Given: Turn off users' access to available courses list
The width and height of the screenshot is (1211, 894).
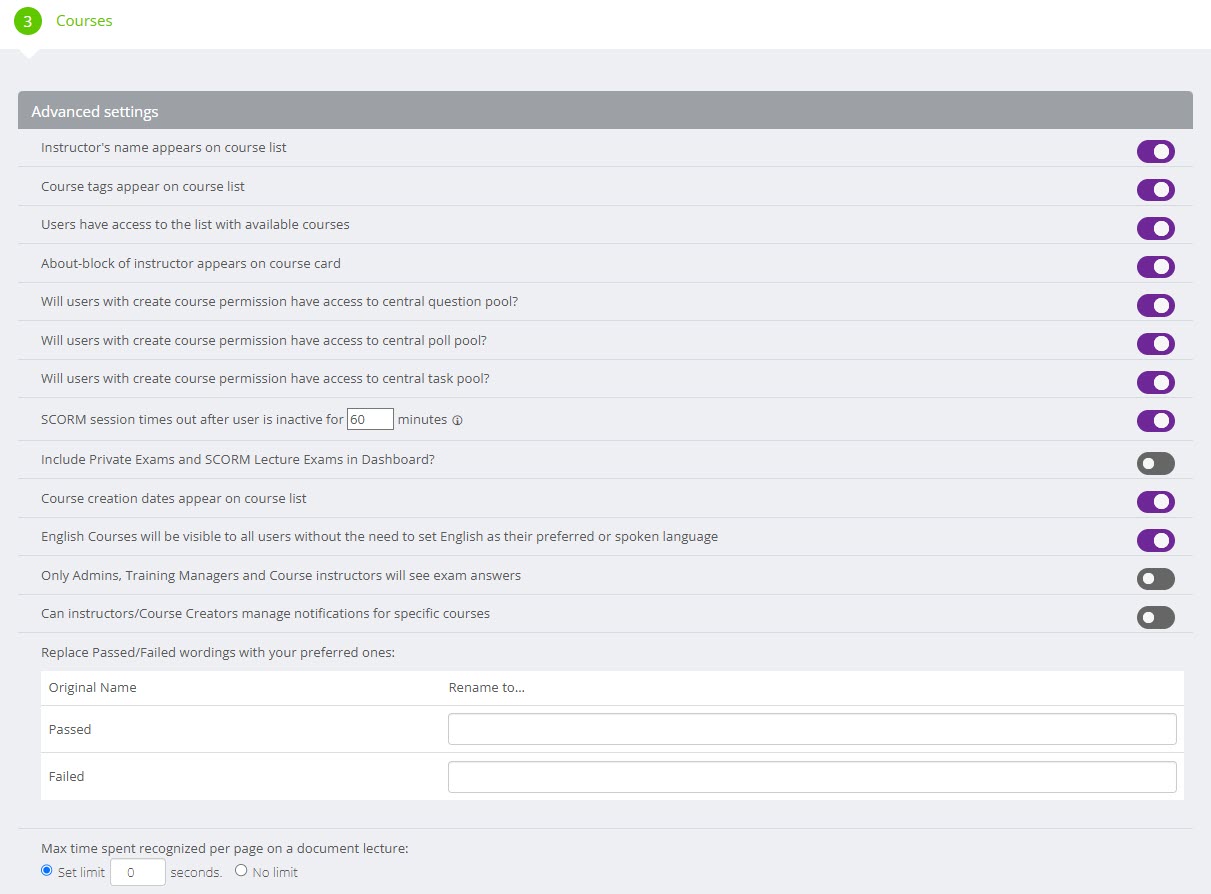Looking at the screenshot, I should pyautogui.click(x=1155, y=229).
